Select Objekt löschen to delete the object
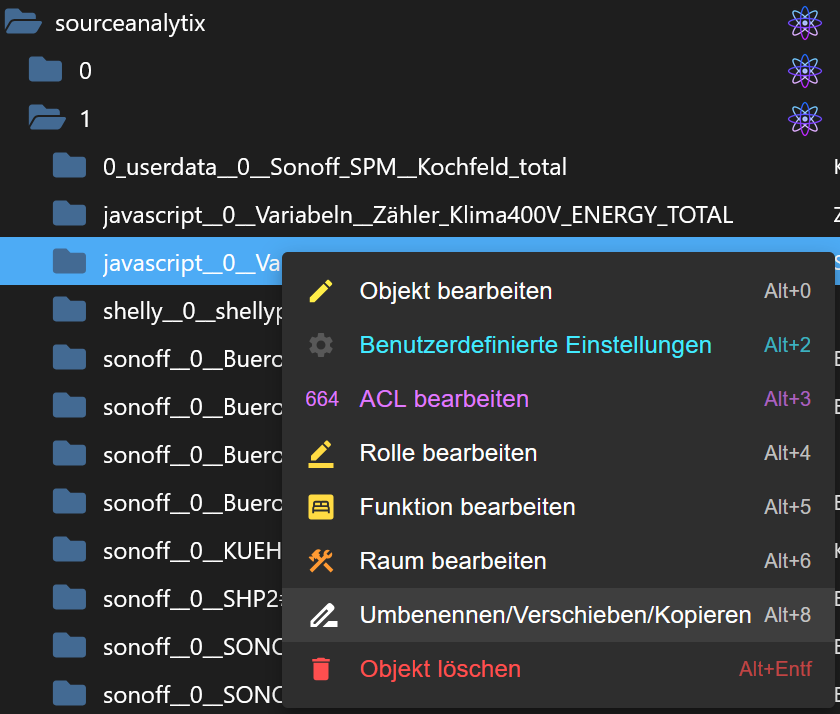The width and height of the screenshot is (840, 714). click(x=440, y=669)
